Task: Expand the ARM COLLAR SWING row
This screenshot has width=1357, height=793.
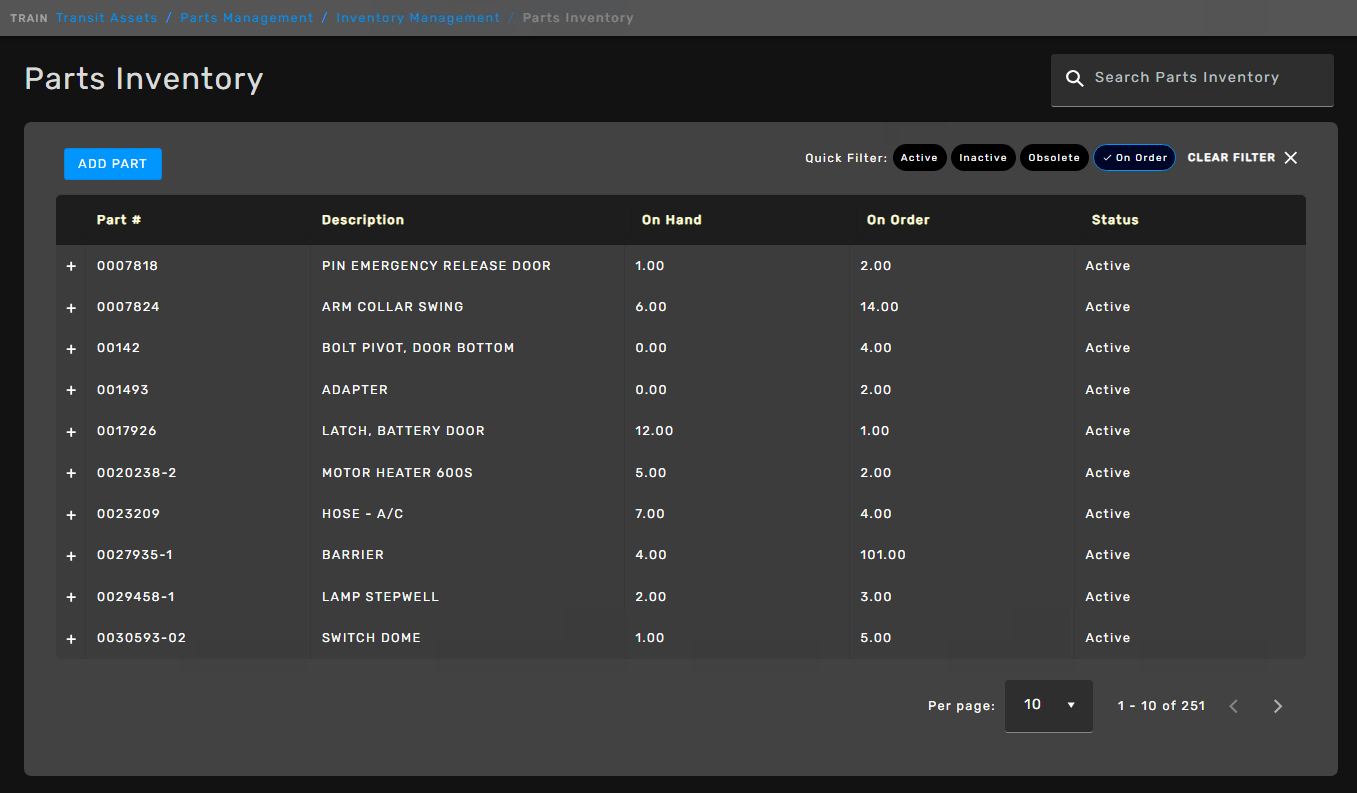Action: click(x=71, y=308)
